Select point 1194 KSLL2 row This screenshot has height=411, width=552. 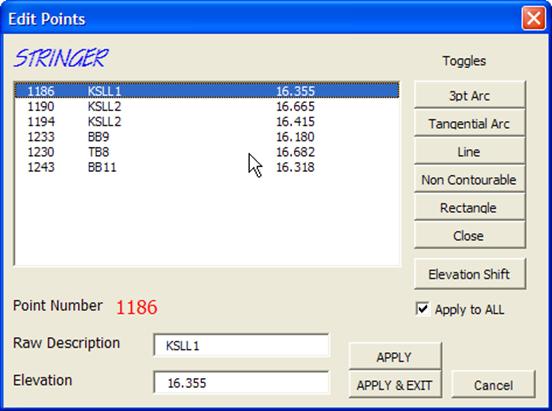(x=207, y=122)
